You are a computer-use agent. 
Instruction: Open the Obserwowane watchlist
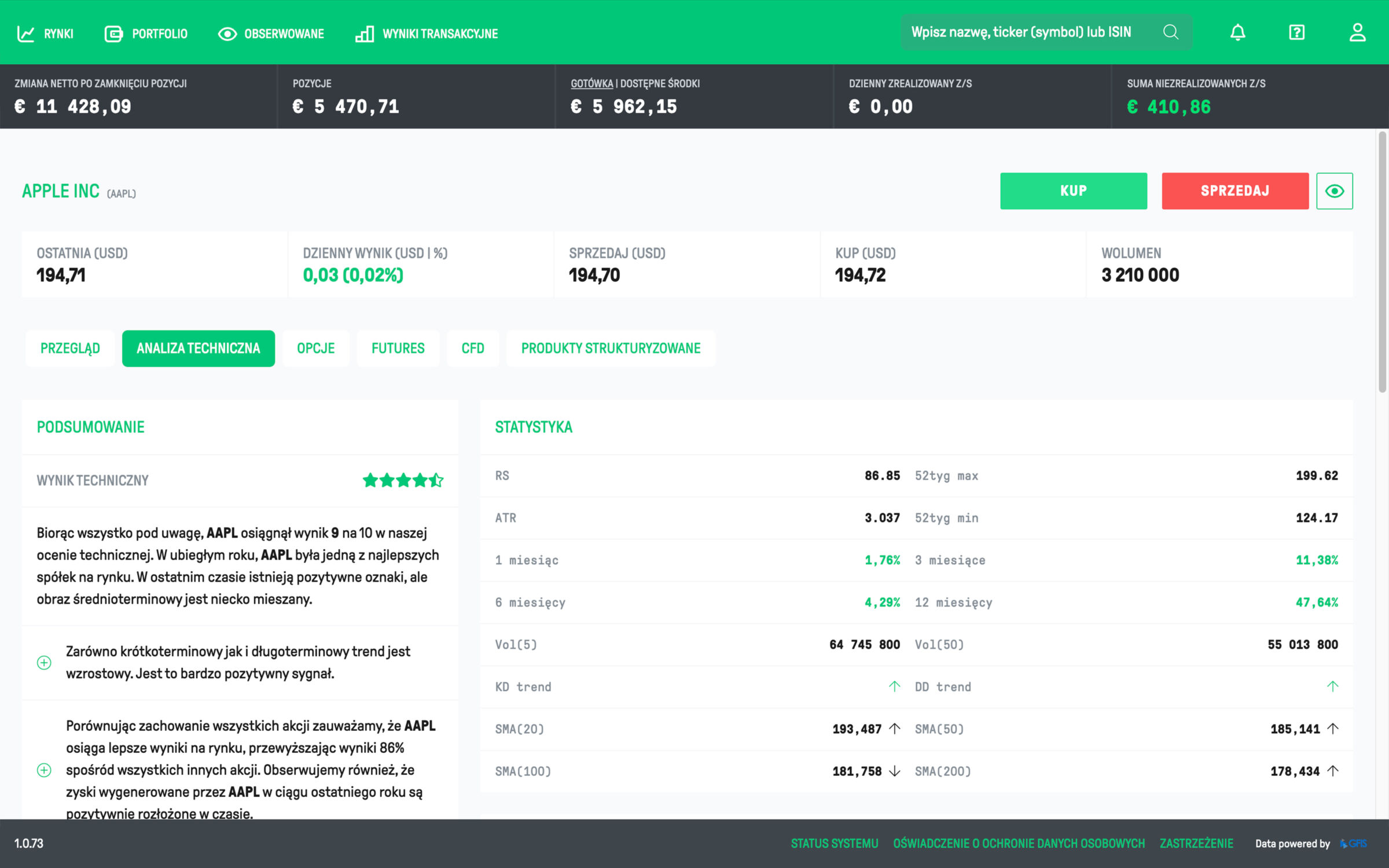(x=271, y=34)
